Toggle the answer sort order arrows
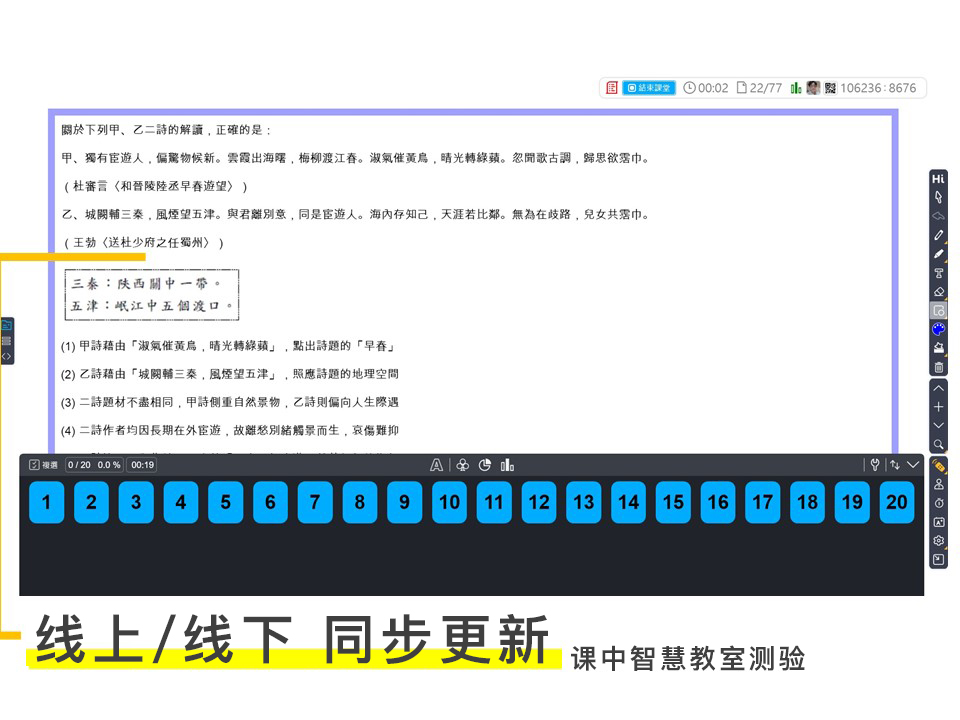960x720 pixels. (x=894, y=465)
